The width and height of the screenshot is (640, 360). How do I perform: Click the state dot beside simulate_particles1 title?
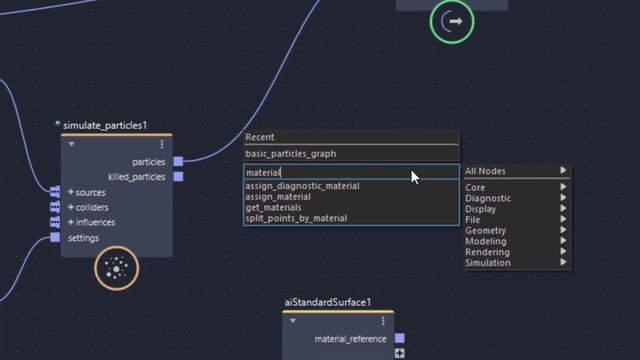(58, 123)
